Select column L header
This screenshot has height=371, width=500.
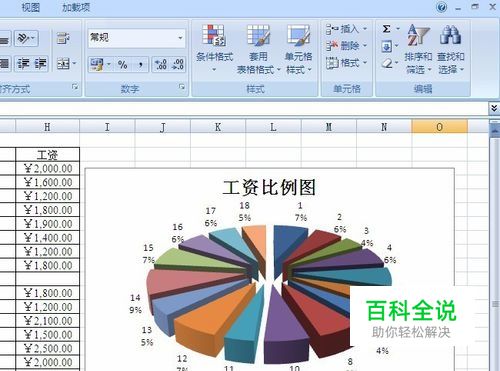pos(273,127)
